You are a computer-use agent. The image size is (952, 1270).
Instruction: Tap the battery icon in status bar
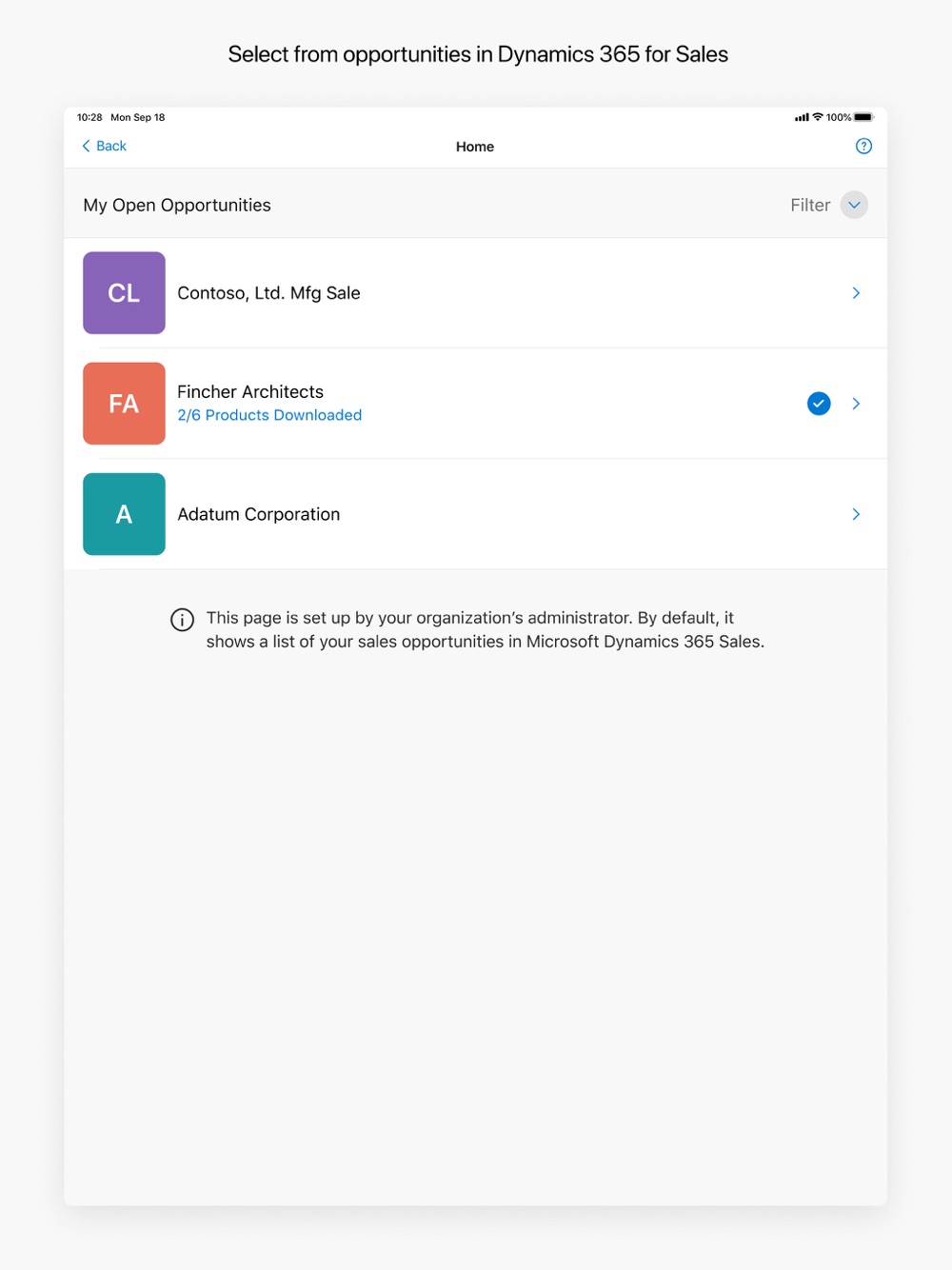point(863,117)
